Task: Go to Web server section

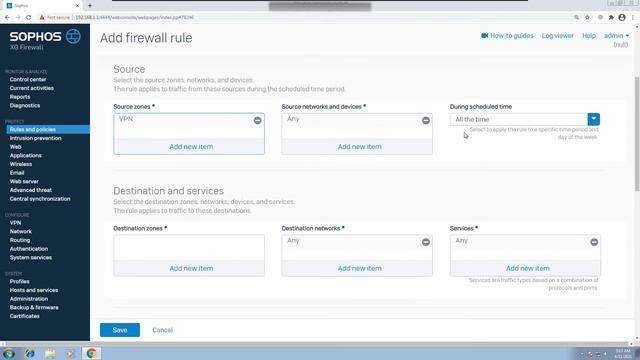Action: pyautogui.click(x=24, y=181)
